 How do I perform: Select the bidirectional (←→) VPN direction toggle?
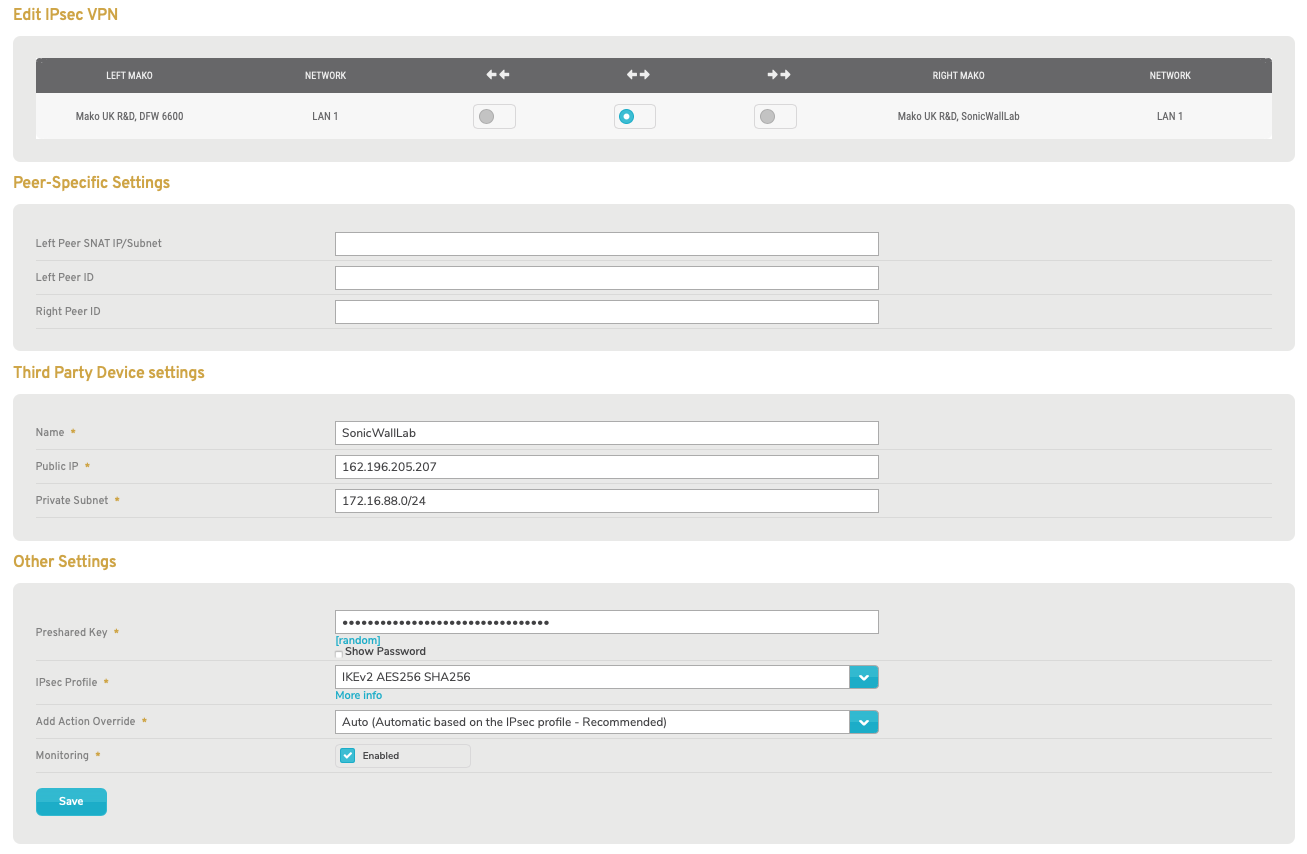pyautogui.click(x=634, y=116)
